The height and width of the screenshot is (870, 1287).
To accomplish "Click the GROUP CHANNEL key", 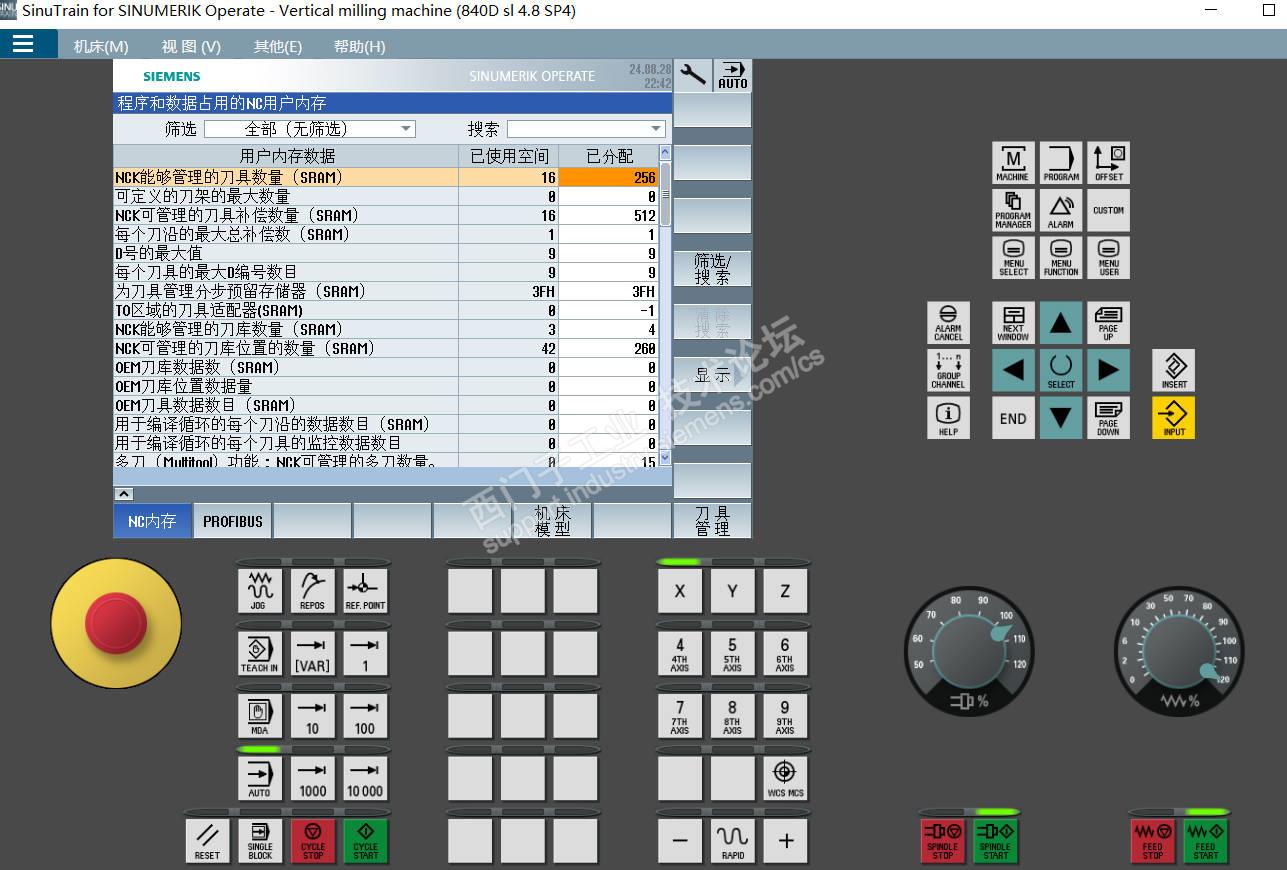I will click(948, 370).
